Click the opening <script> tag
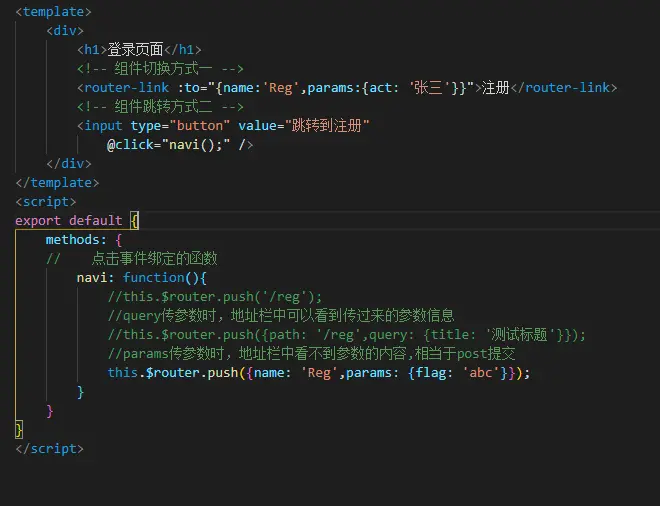Image resolution: width=660 pixels, height=506 pixels. tap(46, 202)
